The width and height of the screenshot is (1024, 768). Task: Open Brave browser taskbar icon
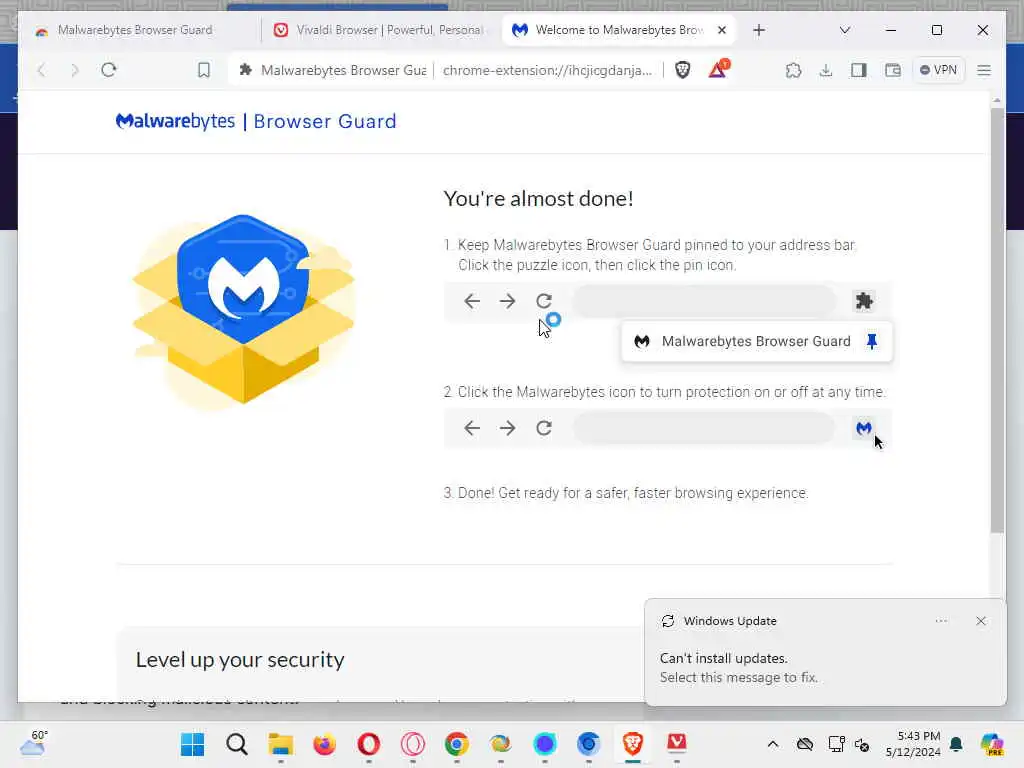[x=632, y=744]
